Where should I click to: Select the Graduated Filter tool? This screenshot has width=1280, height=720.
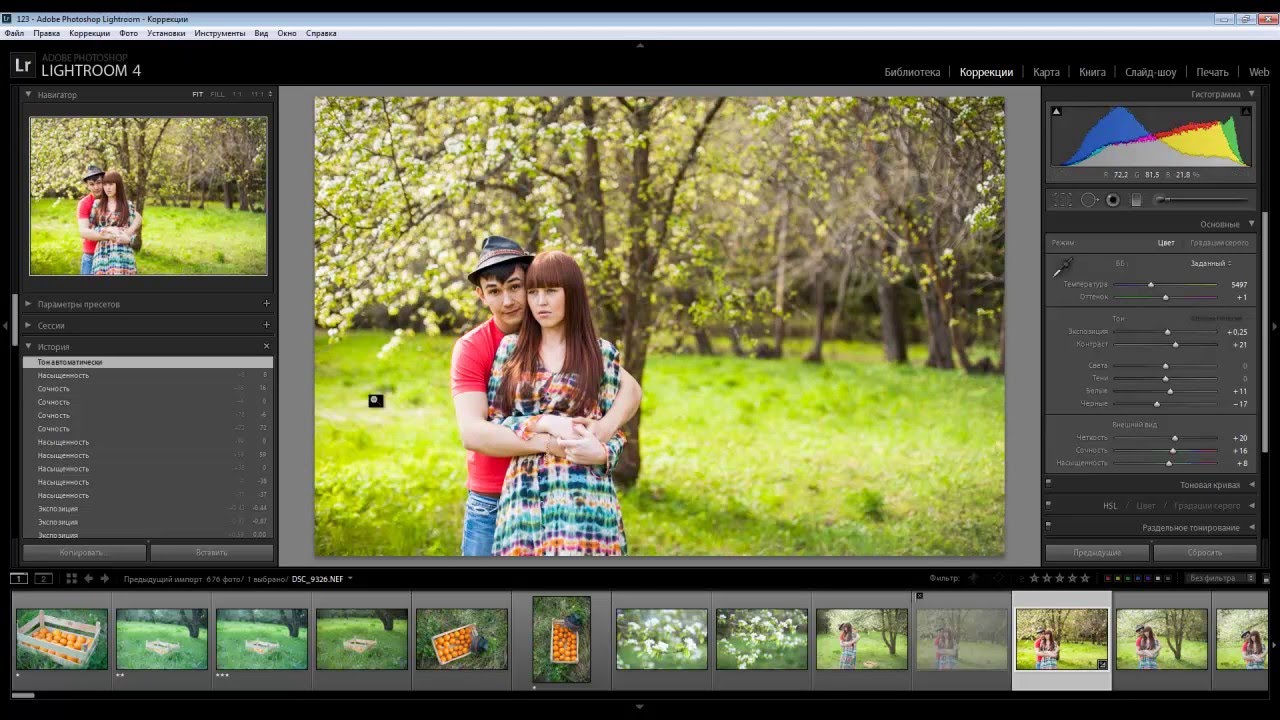(1136, 200)
